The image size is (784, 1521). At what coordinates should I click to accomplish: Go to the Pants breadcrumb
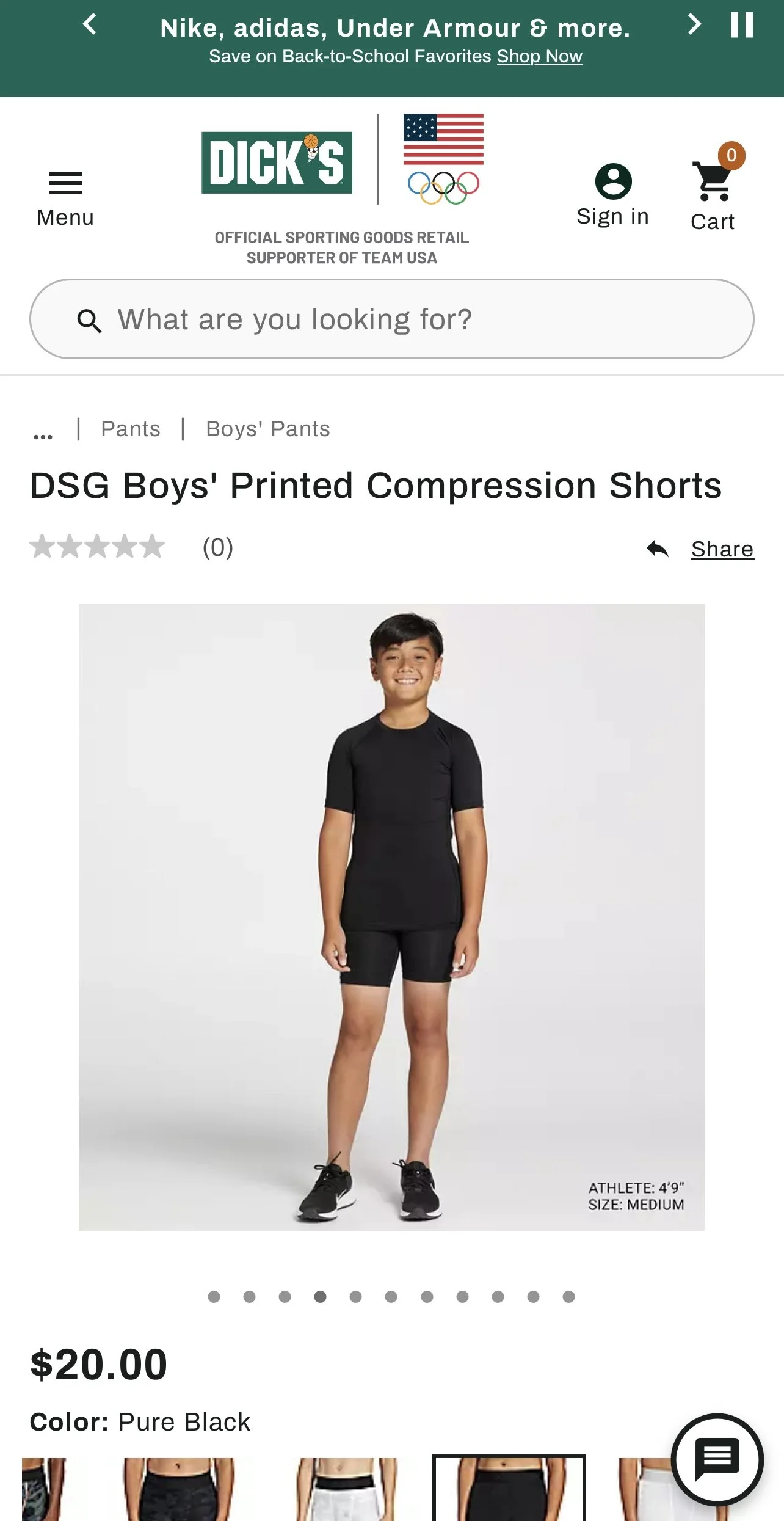tap(131, 429)
